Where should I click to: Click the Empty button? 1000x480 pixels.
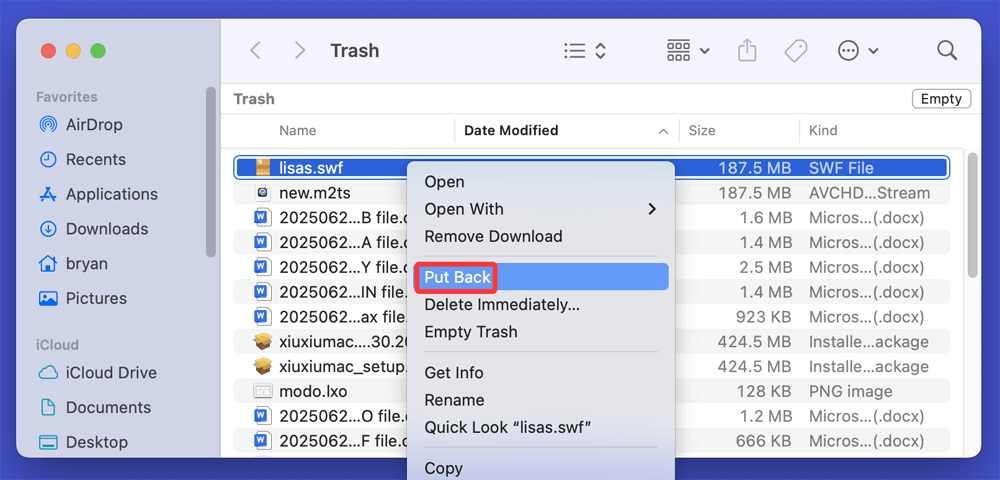pos(941,99)
